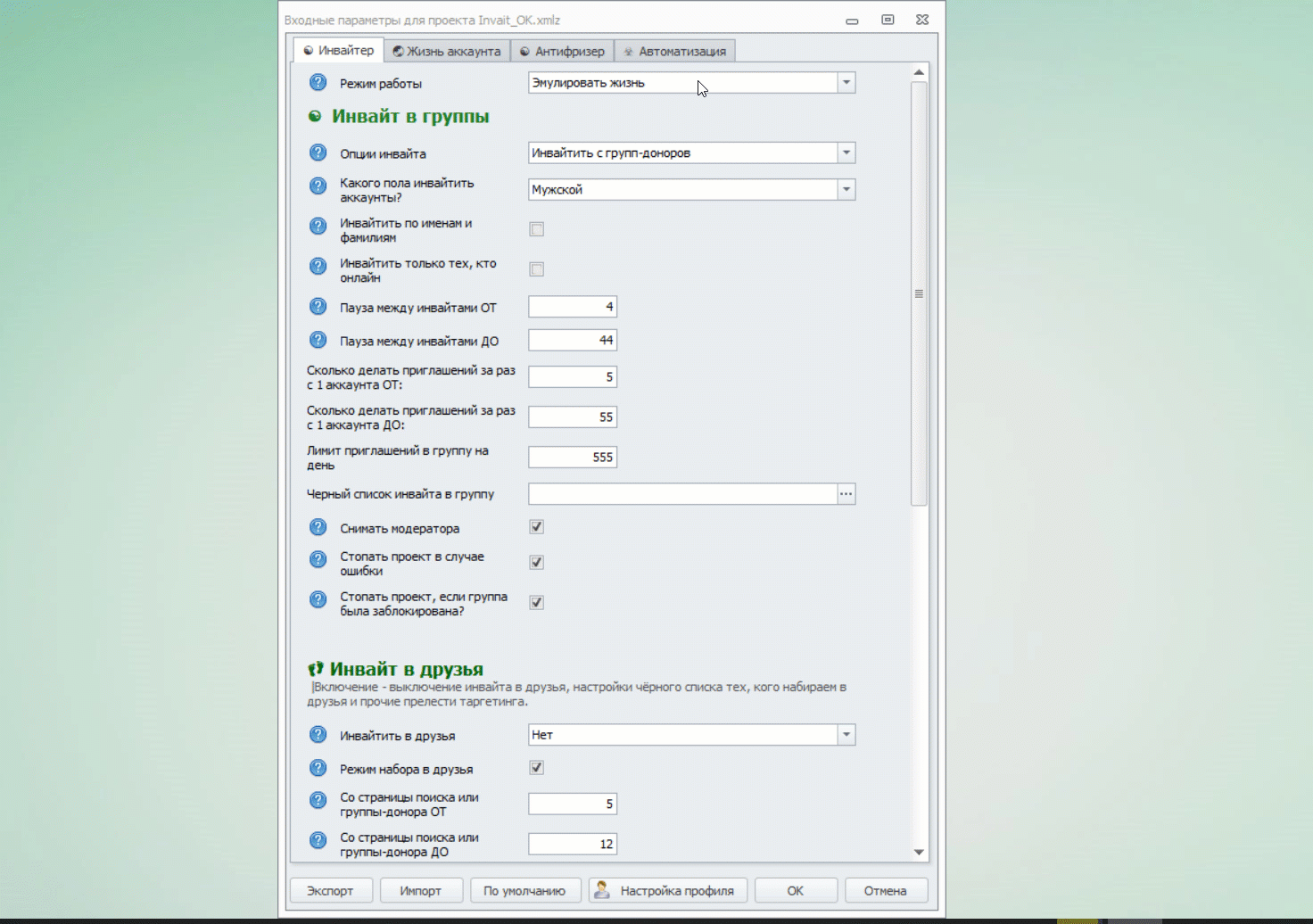This screenshot has width=1313, height=924.
Task: Open help for Со страницы поиска ОТ
Action: [318, 800]
